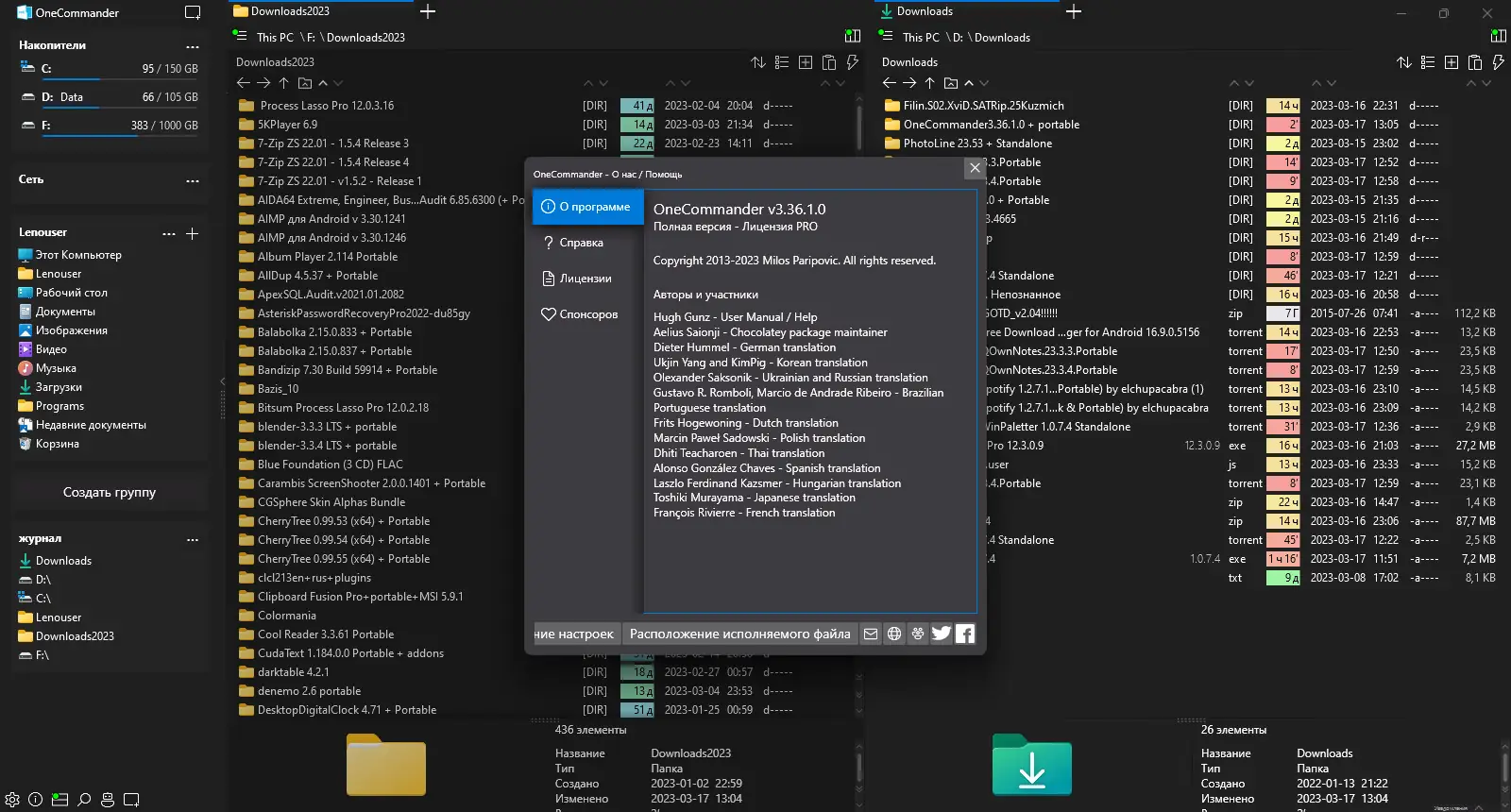Go back in the left pane navigation
The image size is (1511, 812).
pyautogui.click(x=244, y=83)
